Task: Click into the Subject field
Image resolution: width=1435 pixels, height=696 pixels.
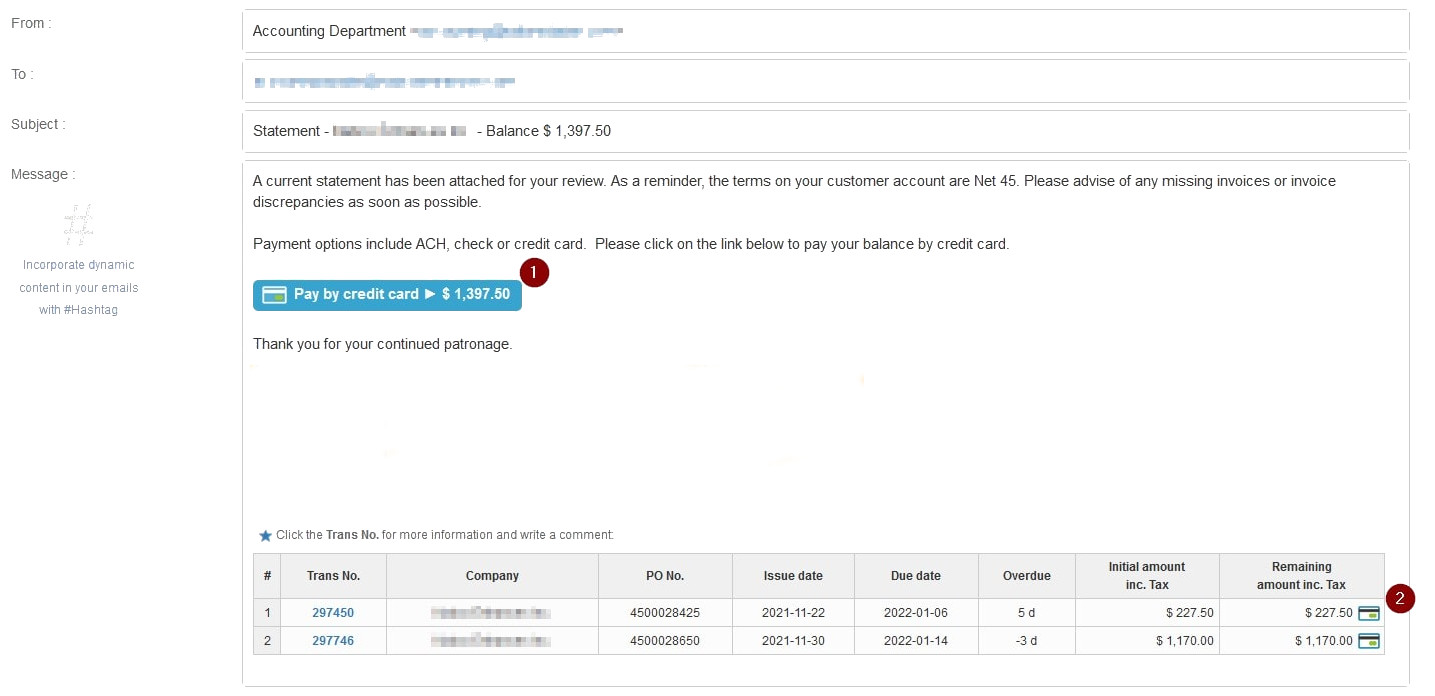Action: point(825,131)
